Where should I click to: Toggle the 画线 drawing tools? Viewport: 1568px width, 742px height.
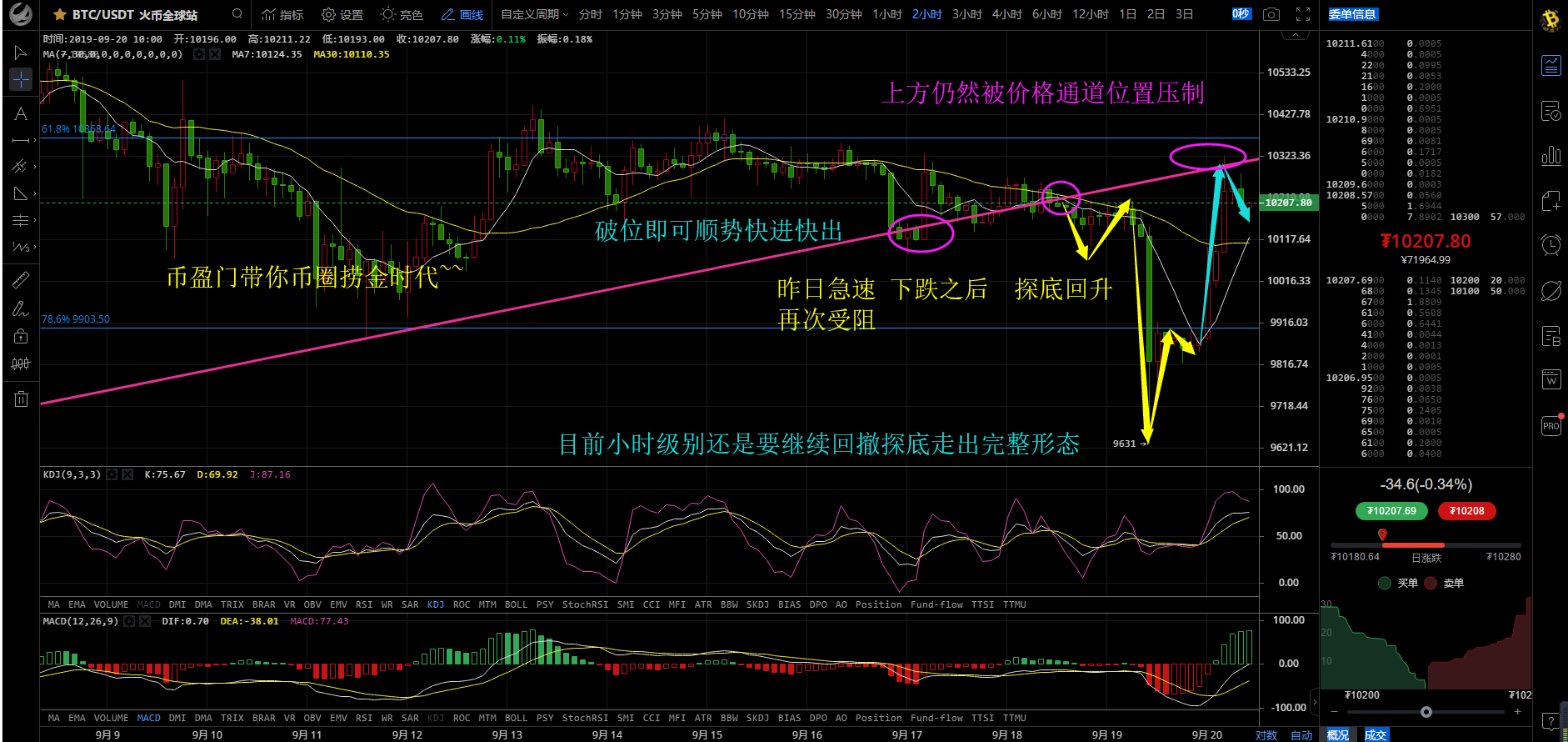pyautogui.click(x=462, y=14)
